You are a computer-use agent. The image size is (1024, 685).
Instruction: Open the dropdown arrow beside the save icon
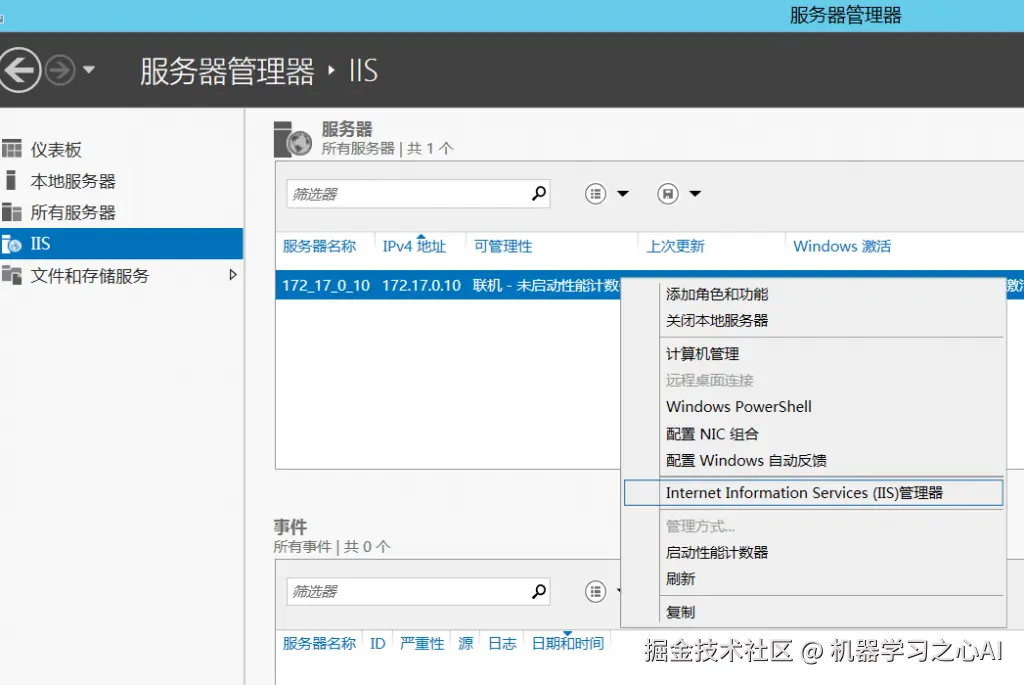click(x=694, y=193)
